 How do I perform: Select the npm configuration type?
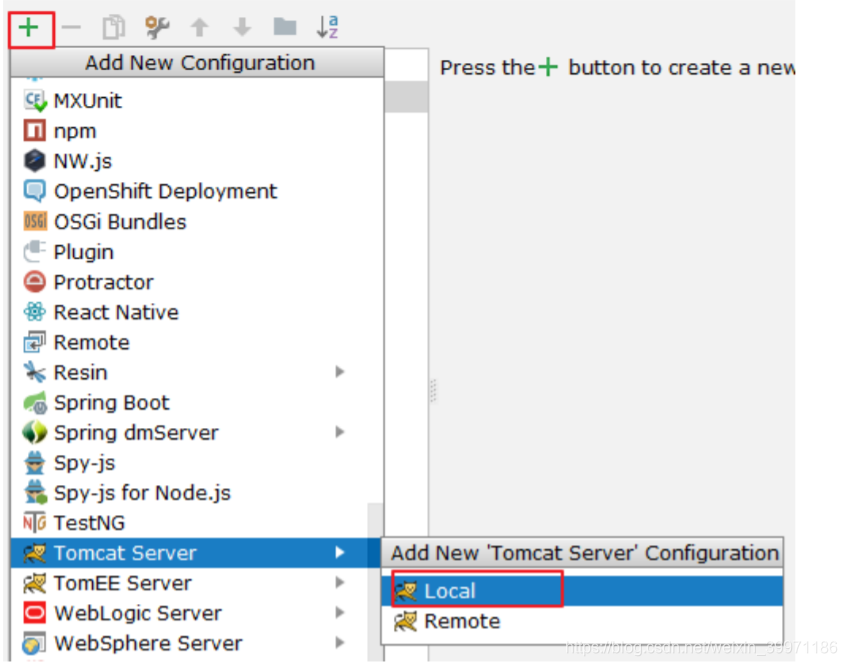(197, 131)
